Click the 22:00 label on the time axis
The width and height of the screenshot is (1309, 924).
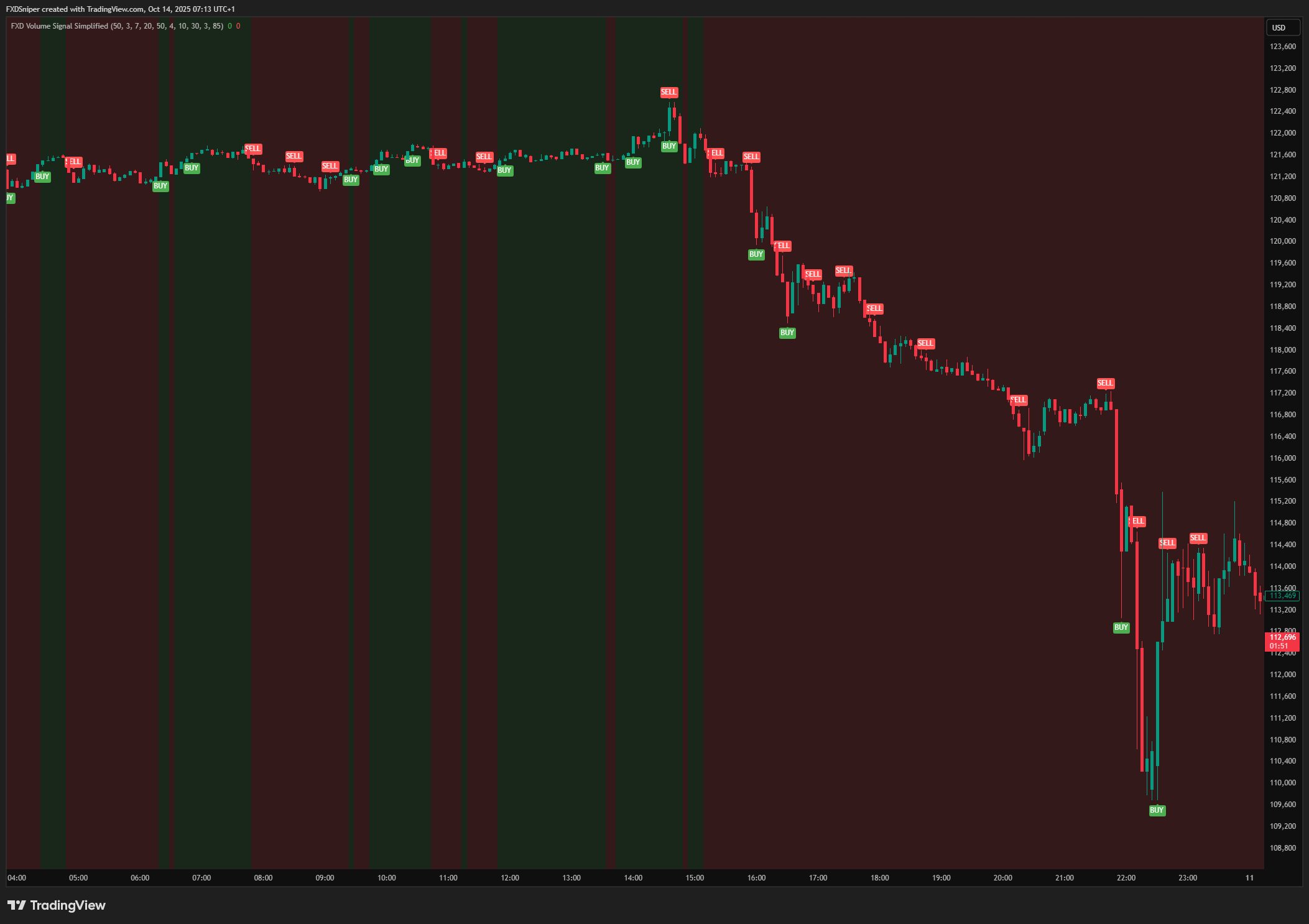pos(1126,878)
